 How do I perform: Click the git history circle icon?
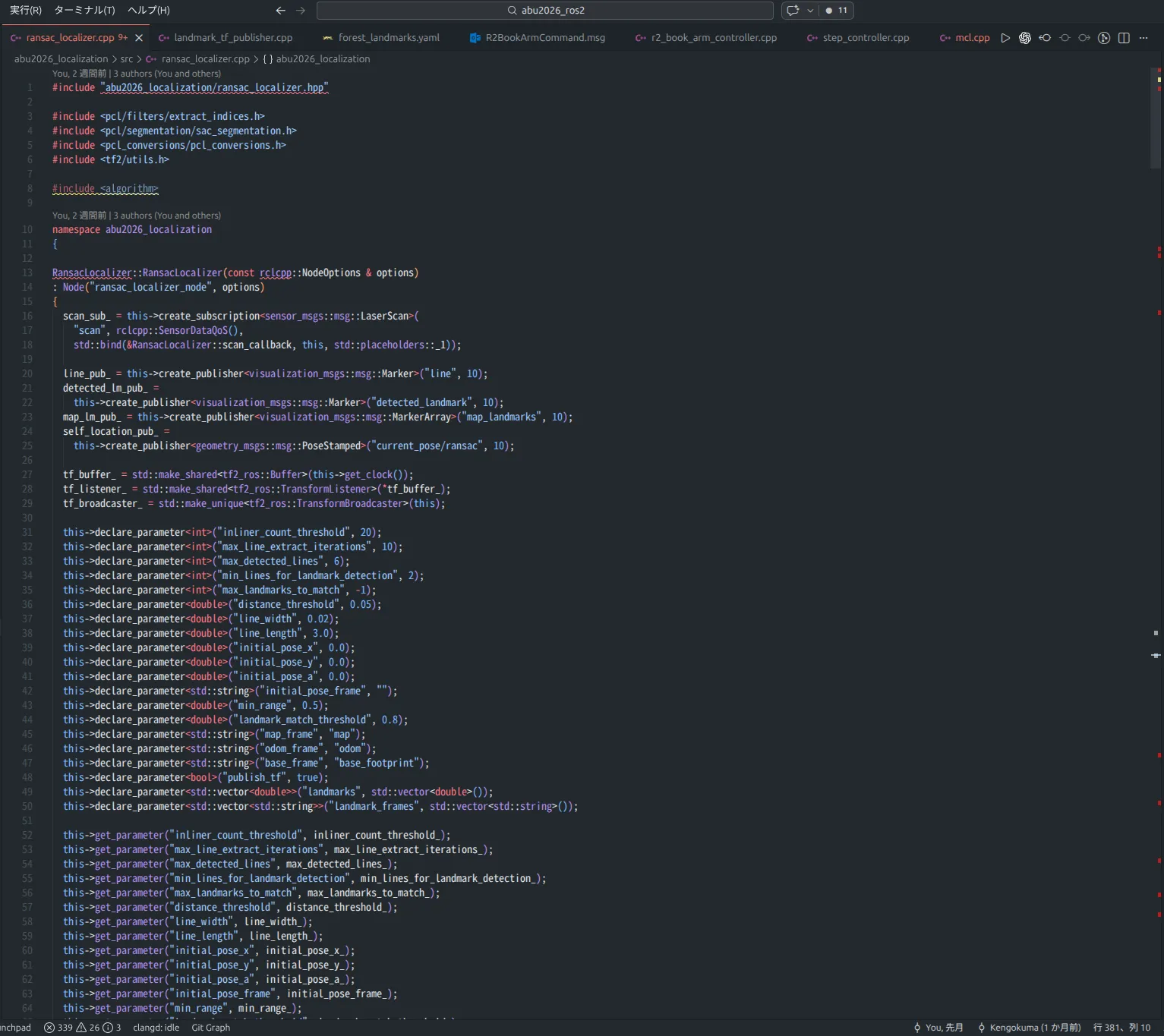[x=1065, y=38]
